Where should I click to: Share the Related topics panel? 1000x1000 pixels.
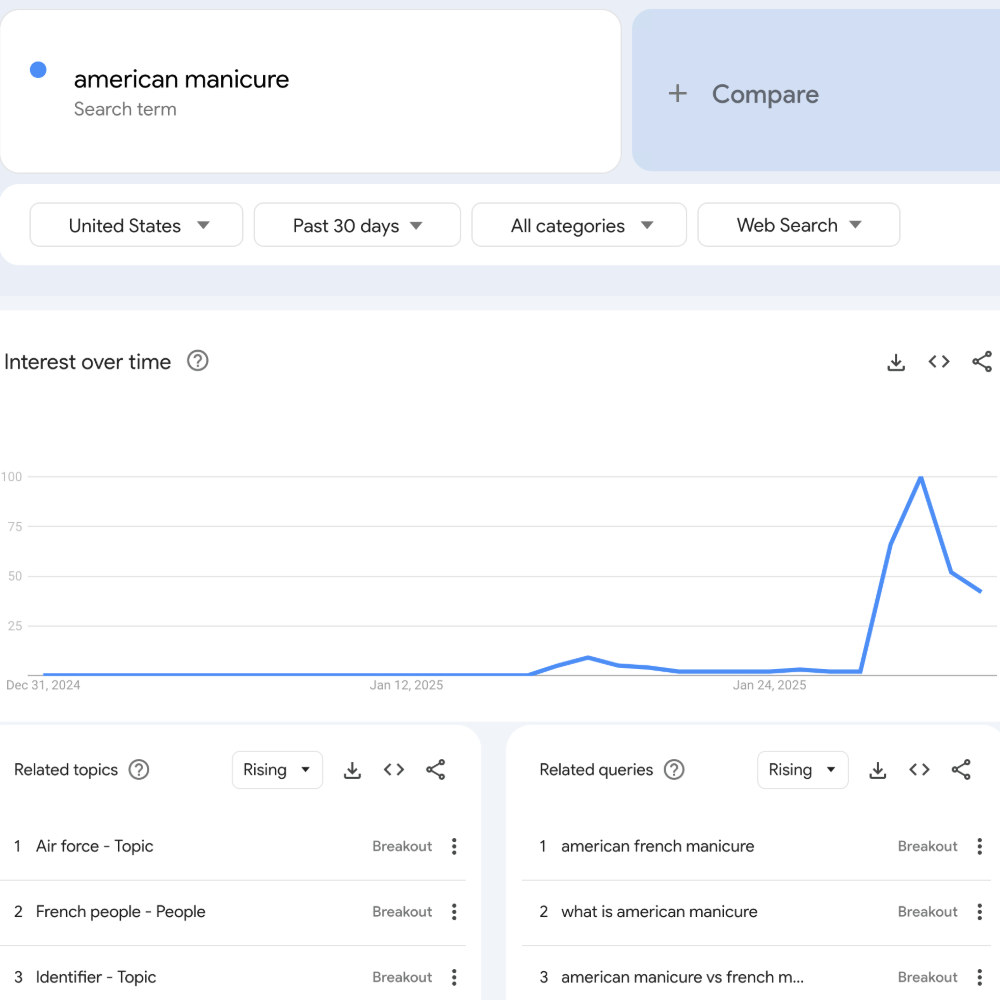(x=436, y=770)
